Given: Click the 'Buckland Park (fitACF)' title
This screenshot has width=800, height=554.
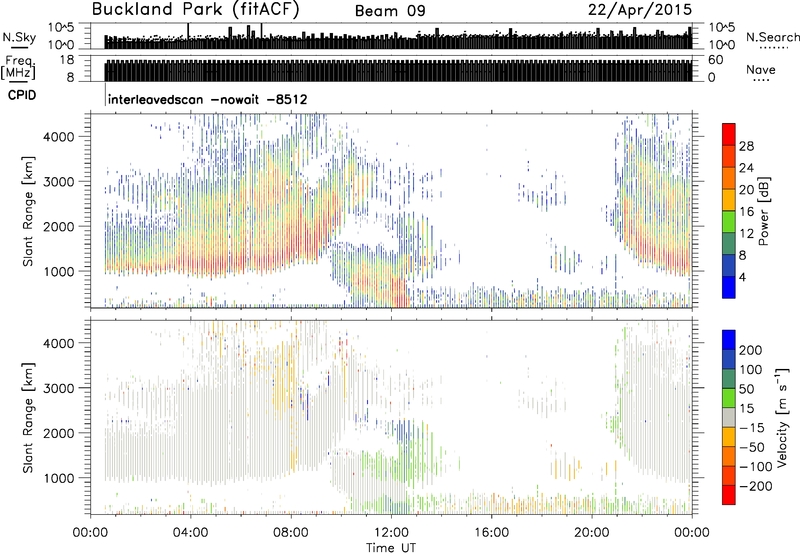Looking at the screenshot, I should pyautogui.click(x=195, y=10).
